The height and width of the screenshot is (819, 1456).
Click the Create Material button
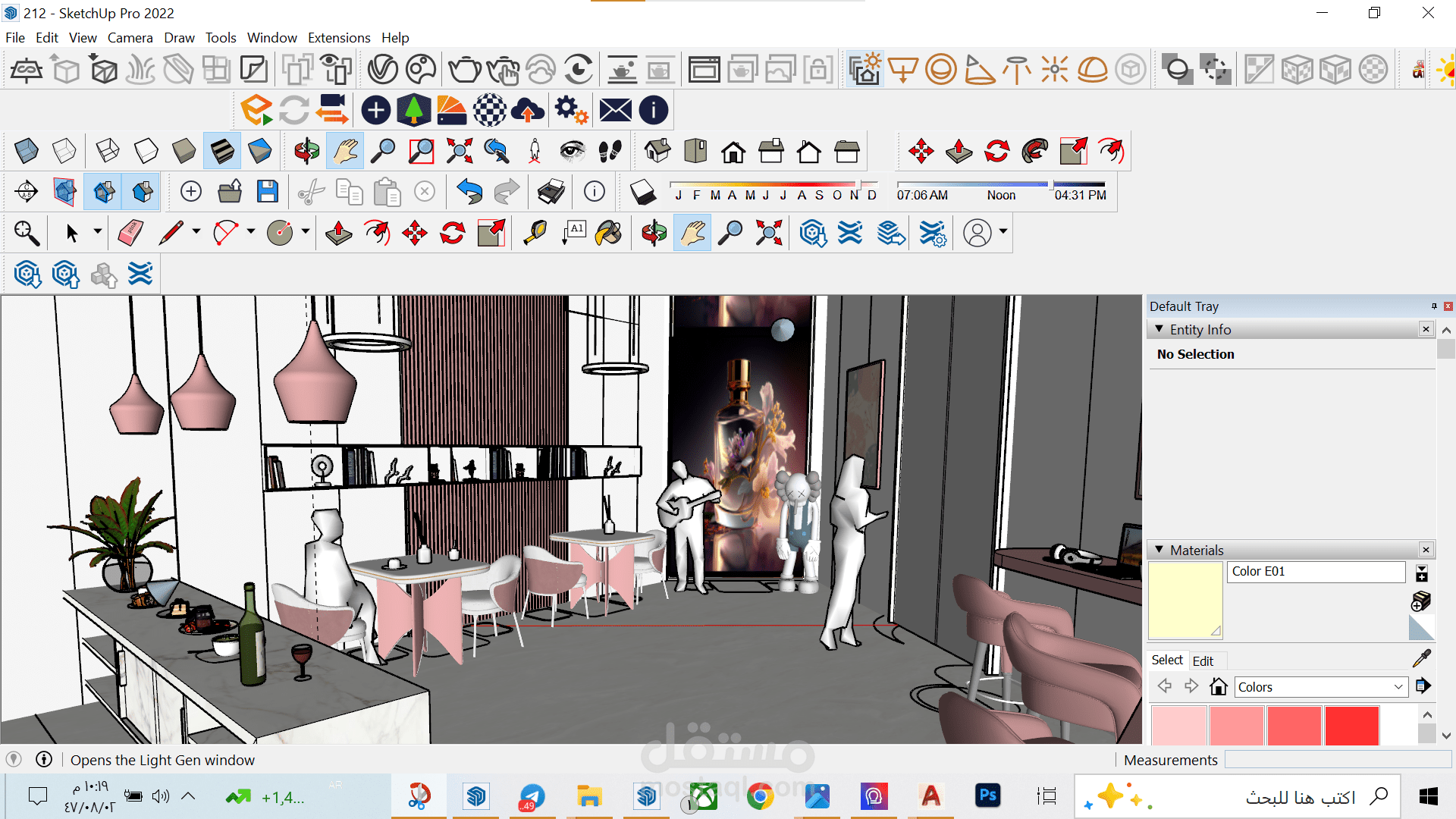pyautogui.click(x=1421, y=601)
